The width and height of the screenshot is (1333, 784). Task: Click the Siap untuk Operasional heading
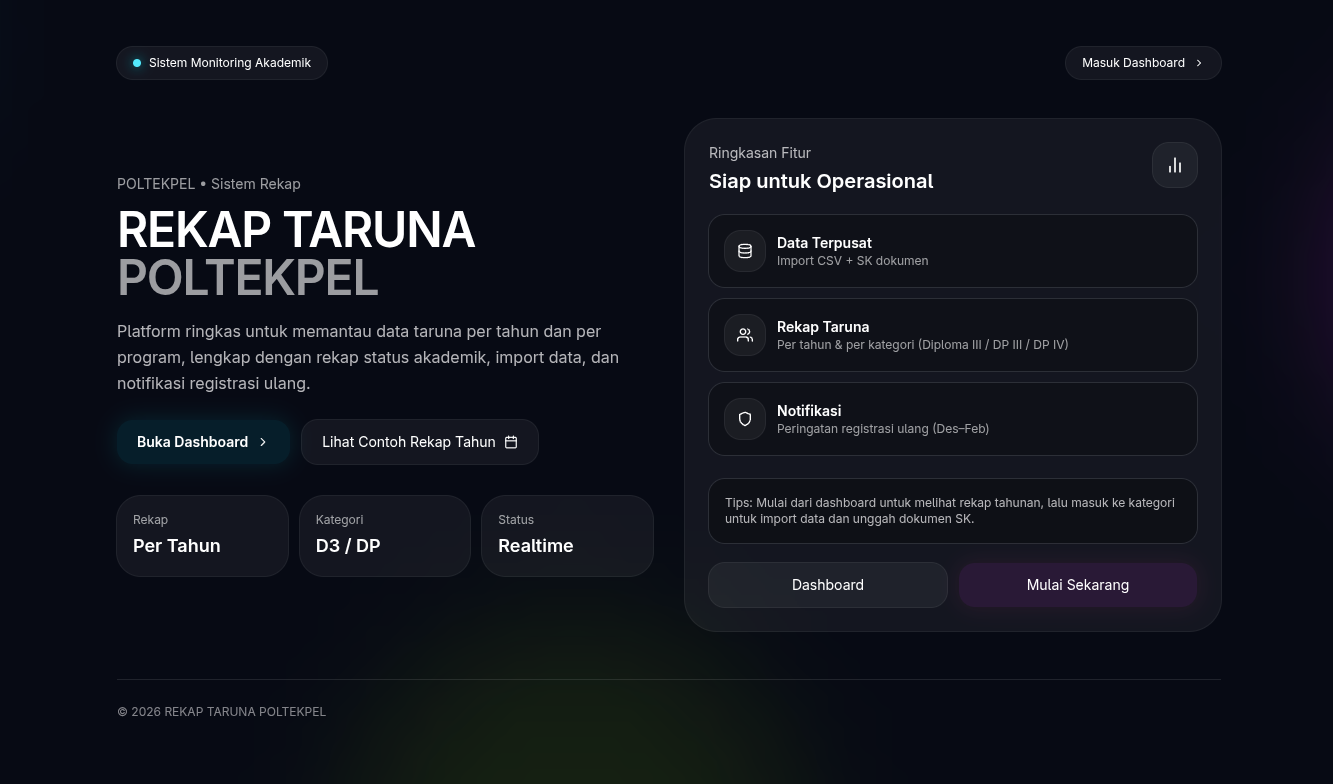click(x=821, y=181)
